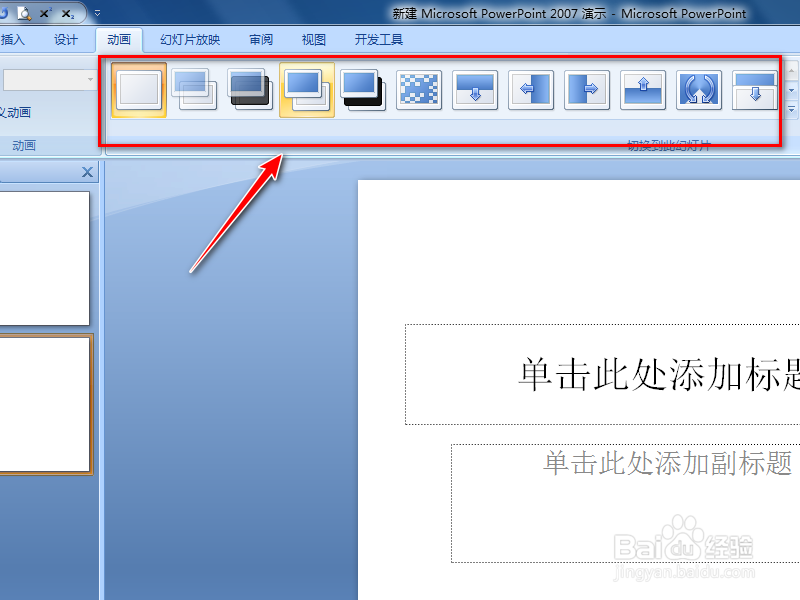This screenshot has width=800, height=600.
Task: Click the Print Preview quick access icon
Action: coord(24,13)
